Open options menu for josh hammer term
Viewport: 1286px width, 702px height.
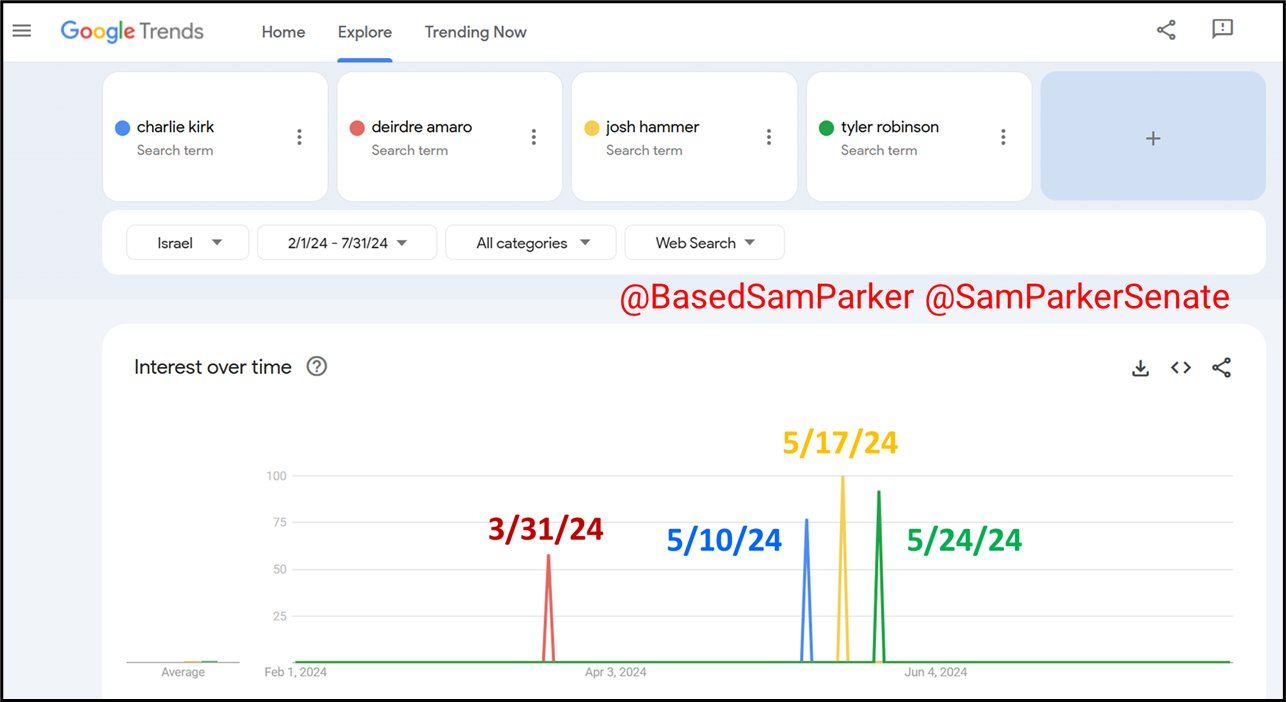(769, 137)
